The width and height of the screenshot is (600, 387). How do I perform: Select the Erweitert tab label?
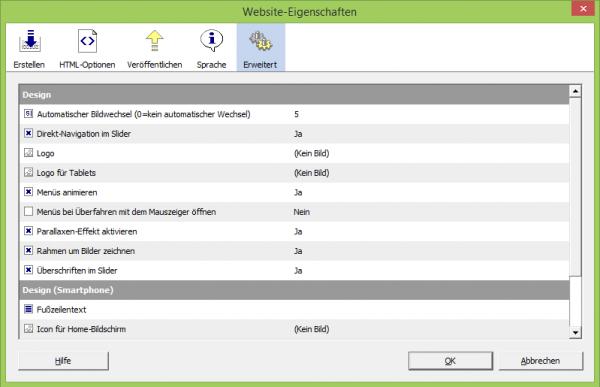click(x=260, y=65)
